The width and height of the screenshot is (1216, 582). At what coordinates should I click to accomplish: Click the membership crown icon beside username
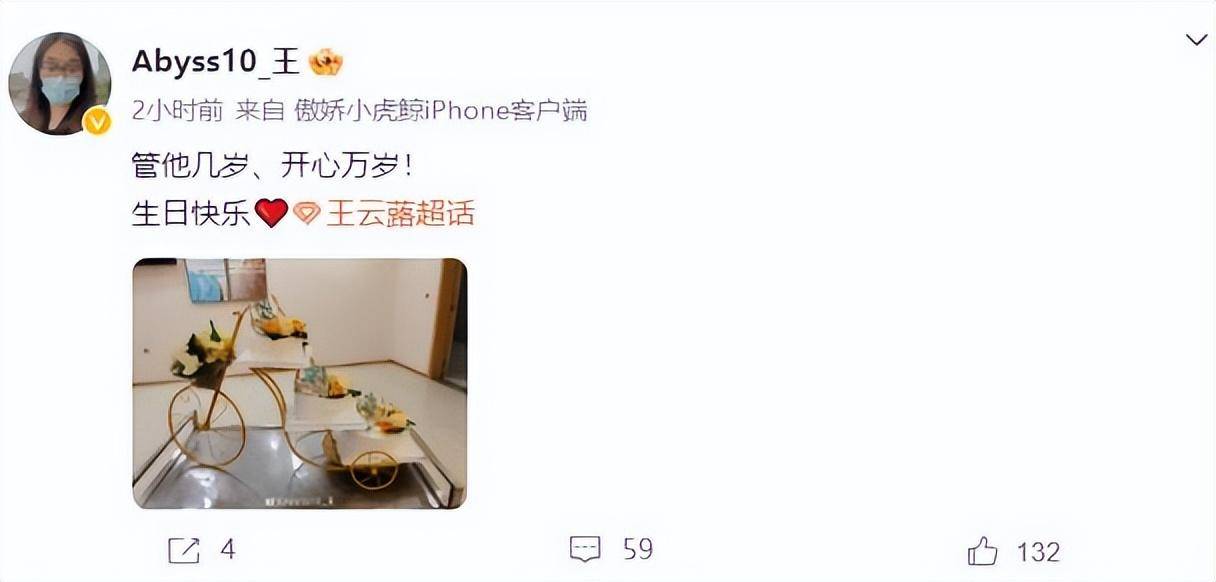tap(326, 62)
